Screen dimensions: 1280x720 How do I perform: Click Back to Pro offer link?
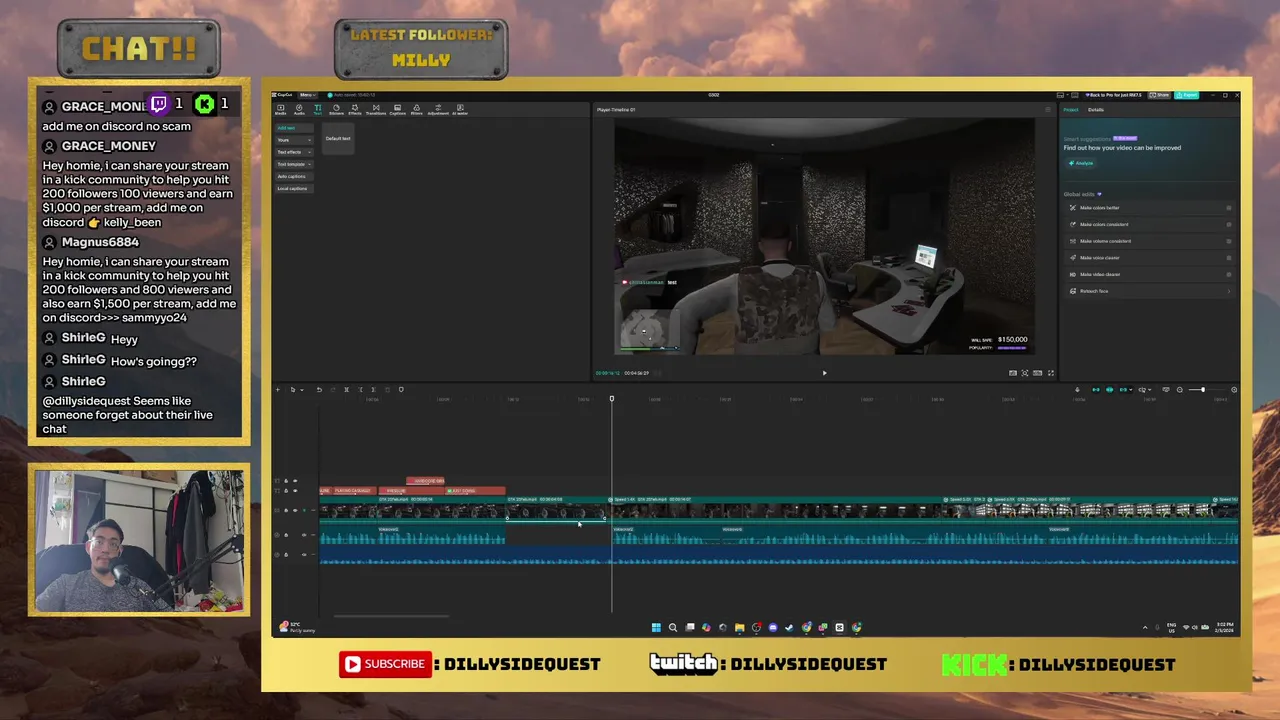(x=1113, y=95)
